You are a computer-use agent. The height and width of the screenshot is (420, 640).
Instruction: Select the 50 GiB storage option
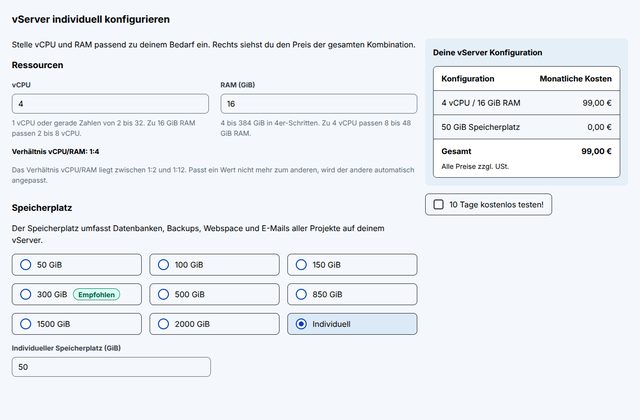77,264
